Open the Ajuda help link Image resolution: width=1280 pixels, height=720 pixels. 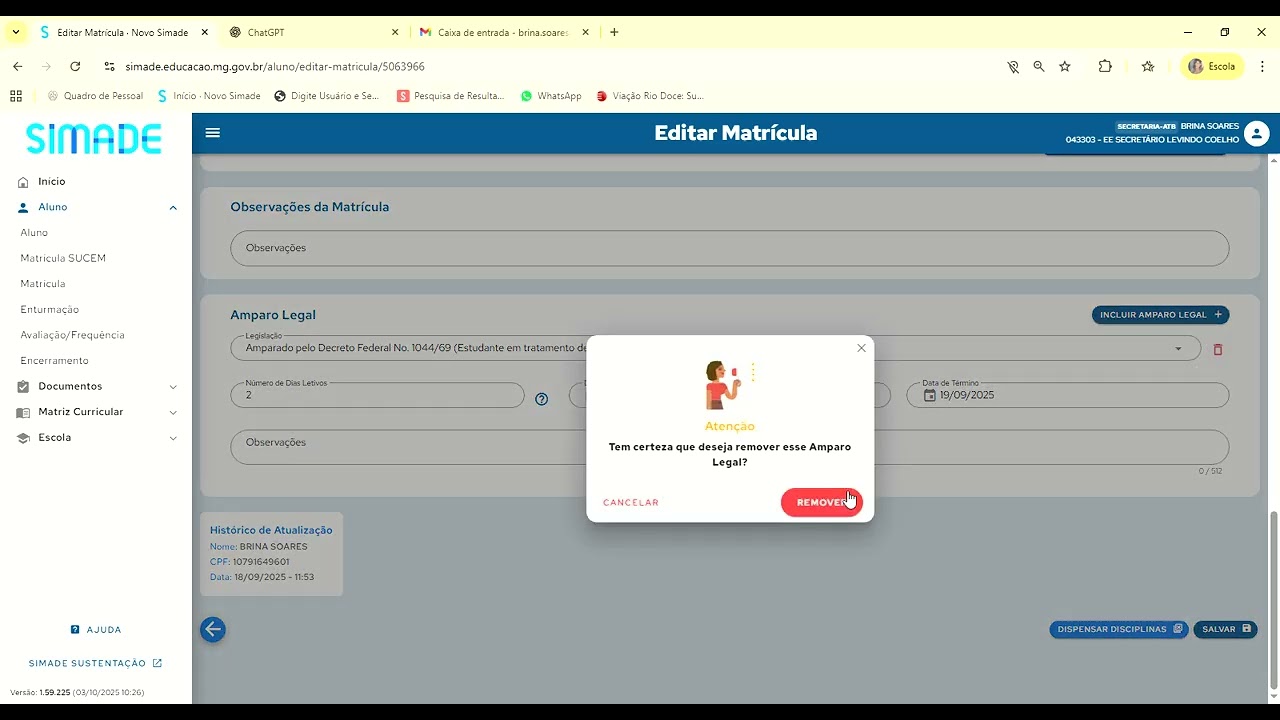96,630
